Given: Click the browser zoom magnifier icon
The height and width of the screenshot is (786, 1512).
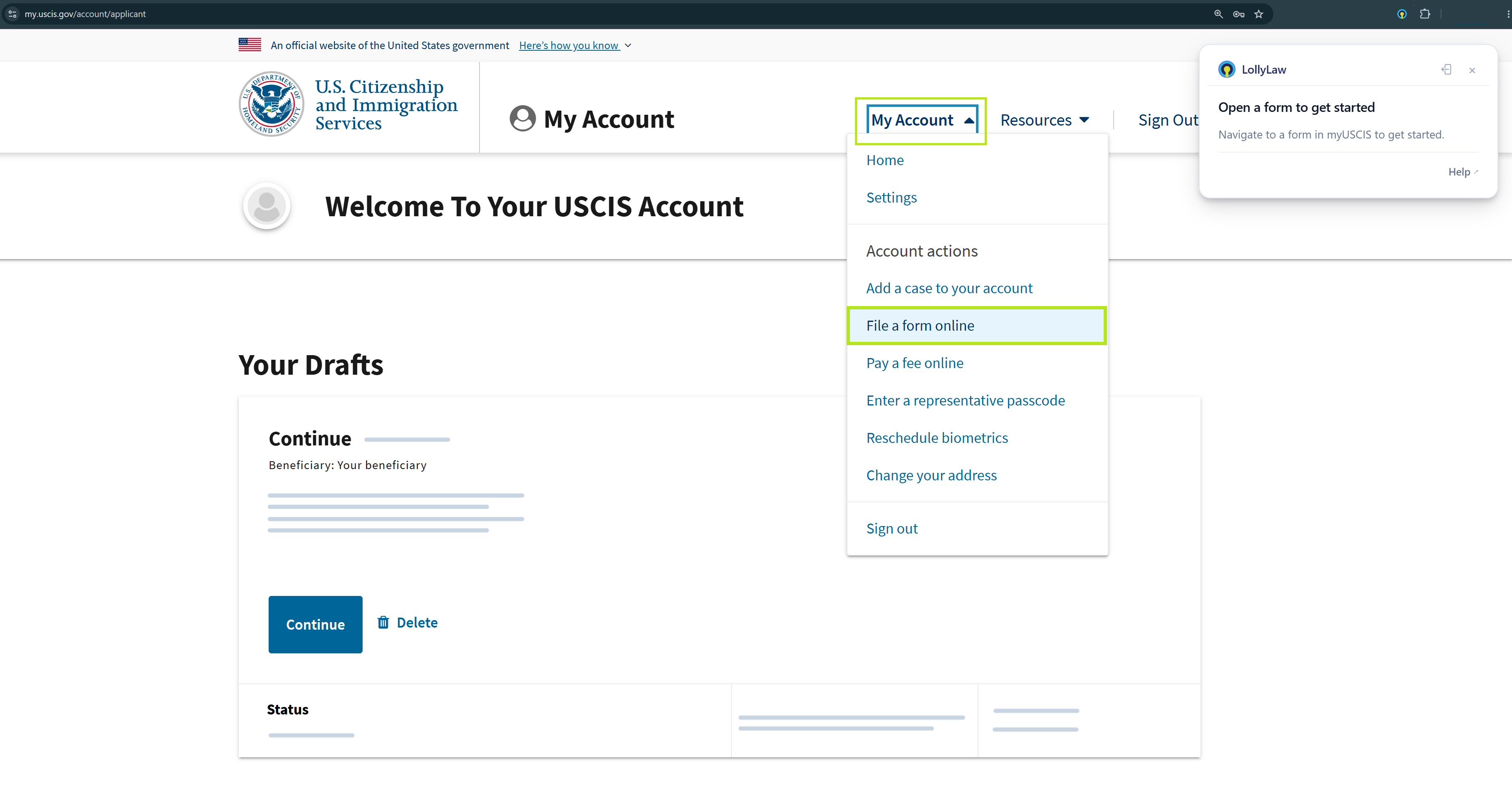Looking at the screenshot, I should [x=1218, y=14].
